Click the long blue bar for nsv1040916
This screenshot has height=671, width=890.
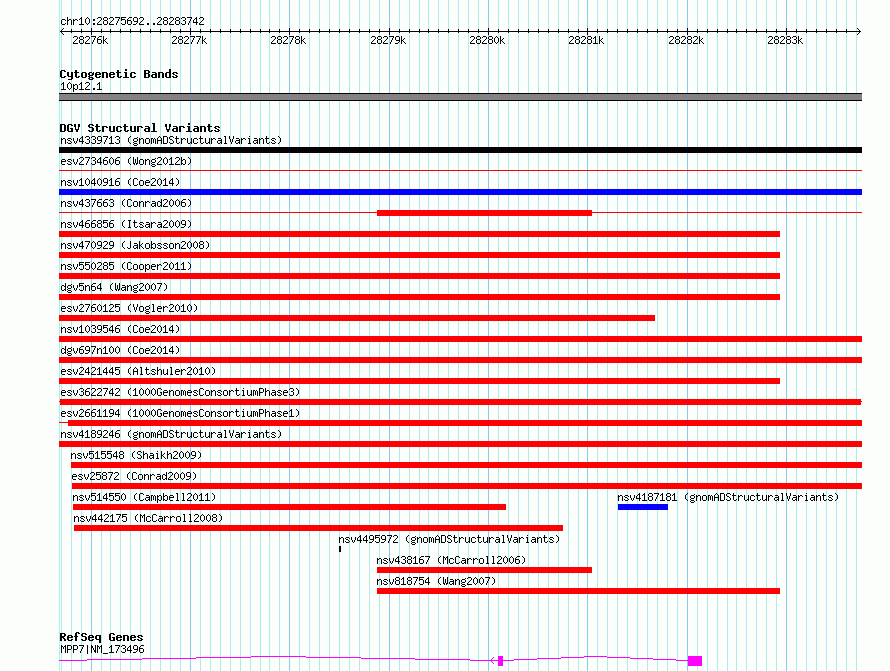460,192
